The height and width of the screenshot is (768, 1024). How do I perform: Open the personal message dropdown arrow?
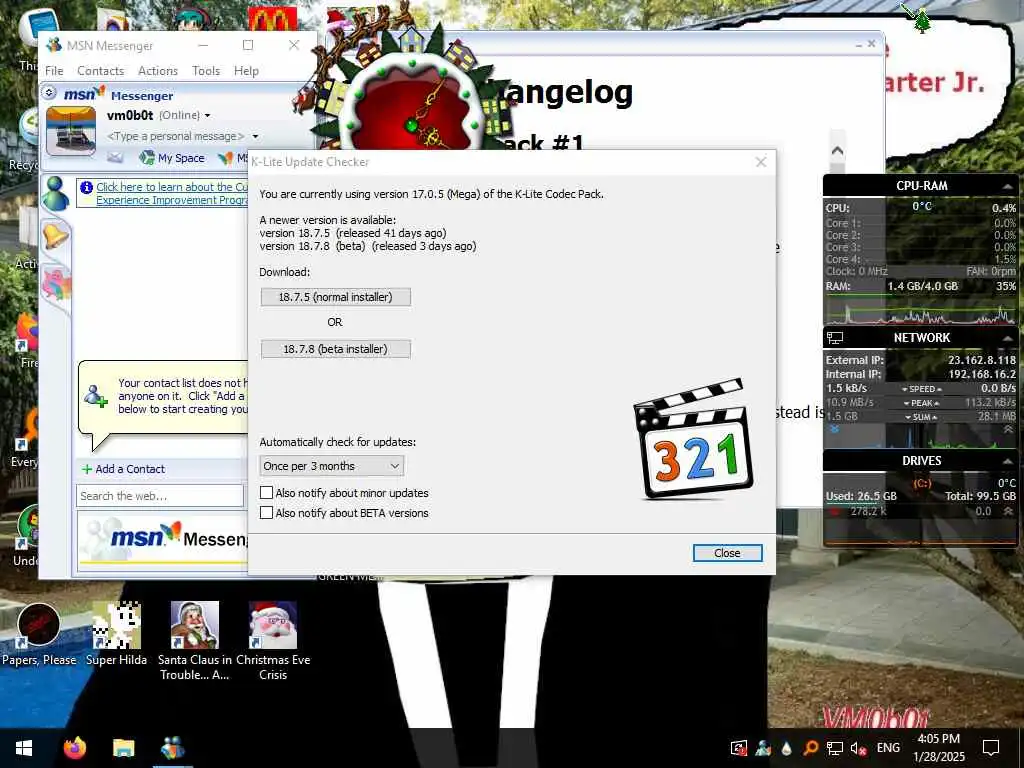pyautogui.click(x=255, y=136)
